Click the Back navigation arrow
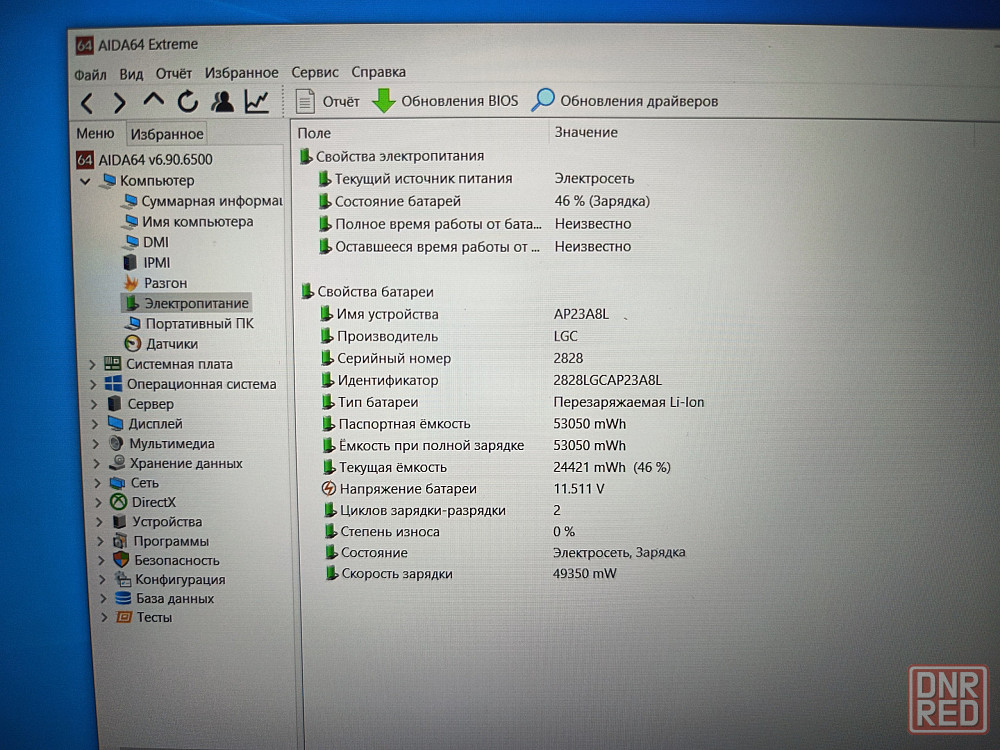The width and height of the screenshot is (1000, 750). [87, 102]
